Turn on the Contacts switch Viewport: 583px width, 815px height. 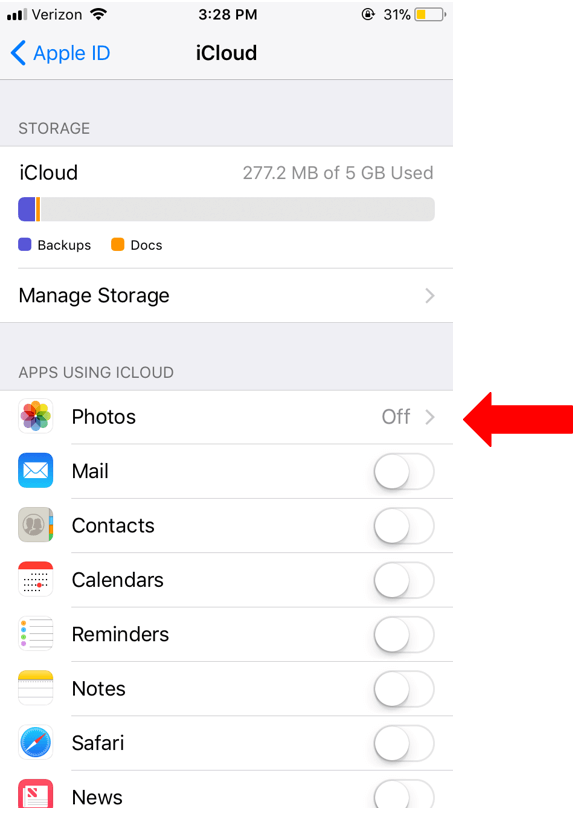click(404, 526)
